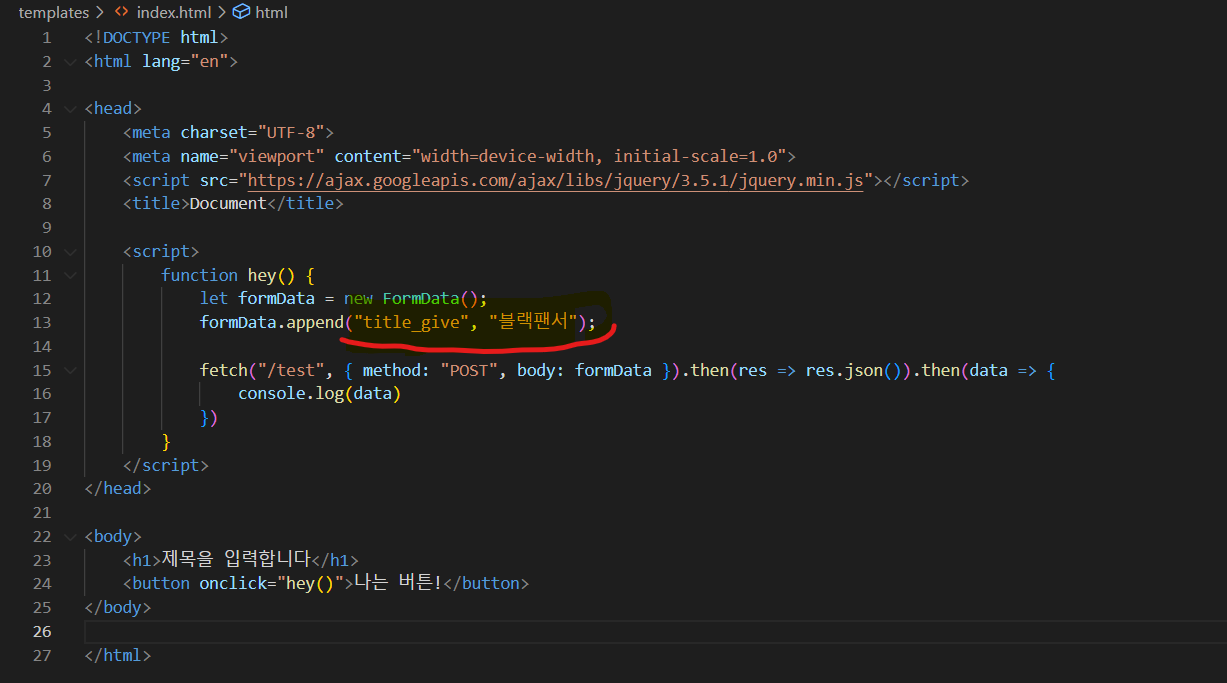
Task: Click the "/test" string in fetch
Action: point(290,370)
